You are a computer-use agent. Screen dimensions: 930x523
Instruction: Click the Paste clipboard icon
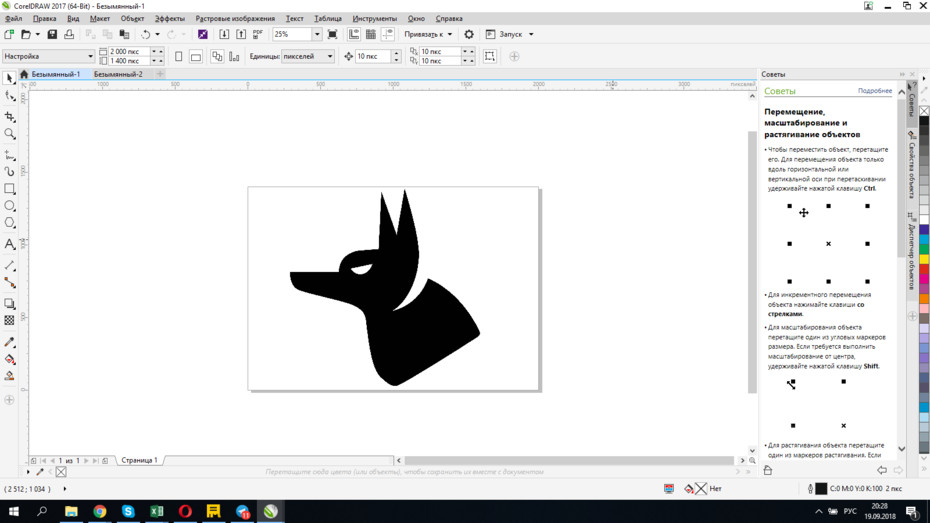click(124, 34)
